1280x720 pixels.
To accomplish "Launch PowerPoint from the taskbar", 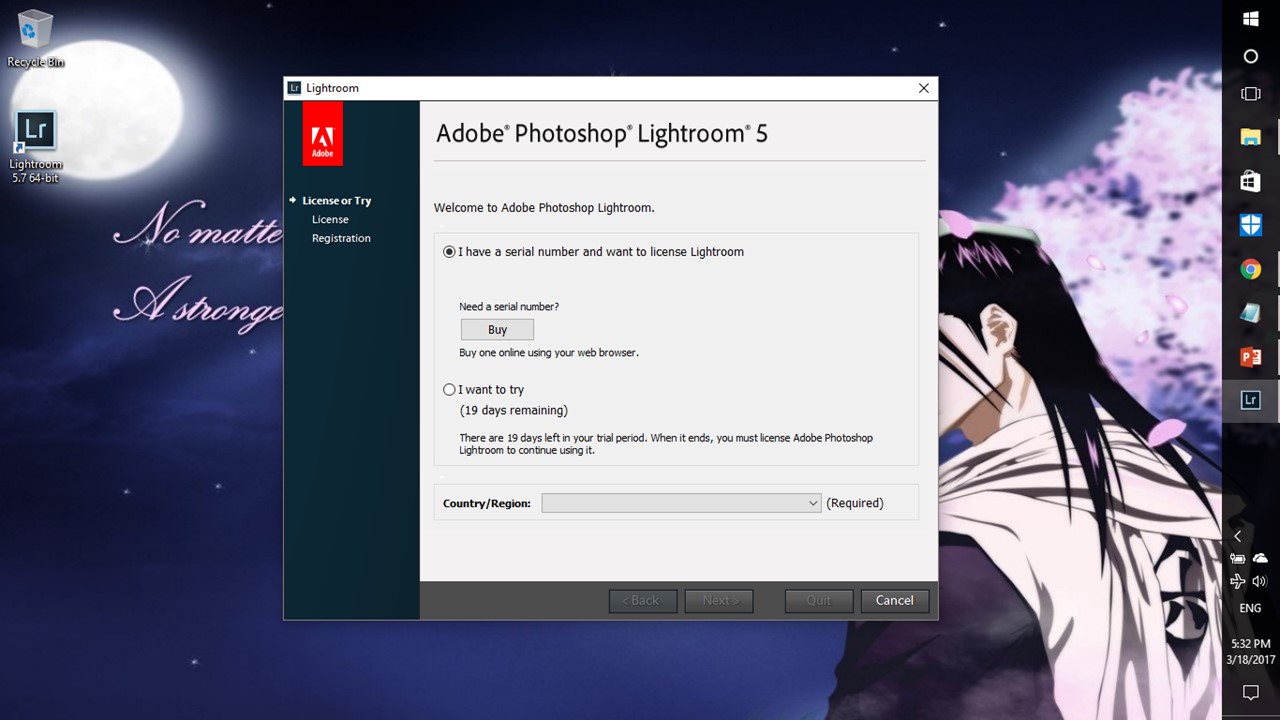I will [1250, 357].
